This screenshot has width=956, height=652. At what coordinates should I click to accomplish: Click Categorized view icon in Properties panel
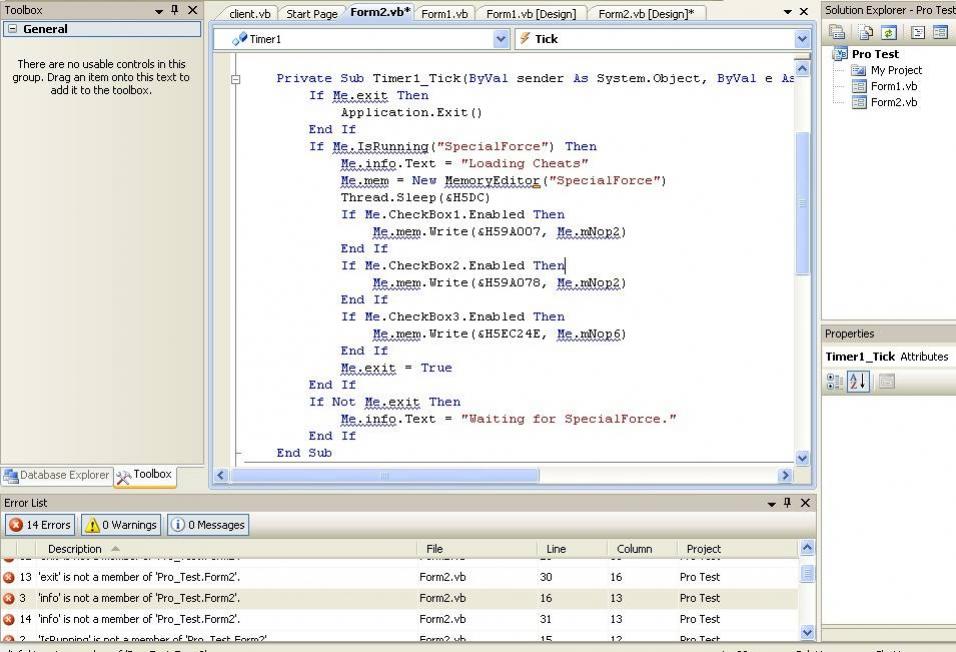point(834,382)
